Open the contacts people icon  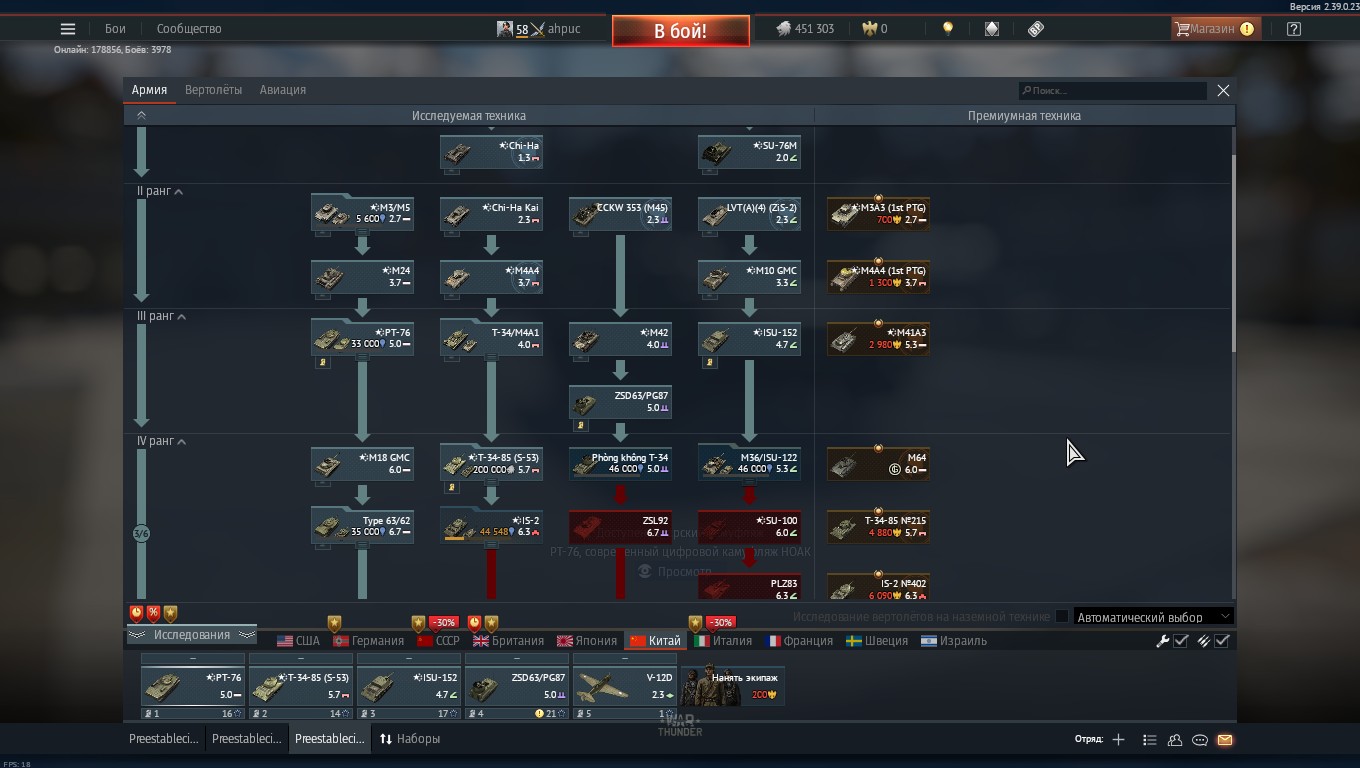[x=1175, y=740]
